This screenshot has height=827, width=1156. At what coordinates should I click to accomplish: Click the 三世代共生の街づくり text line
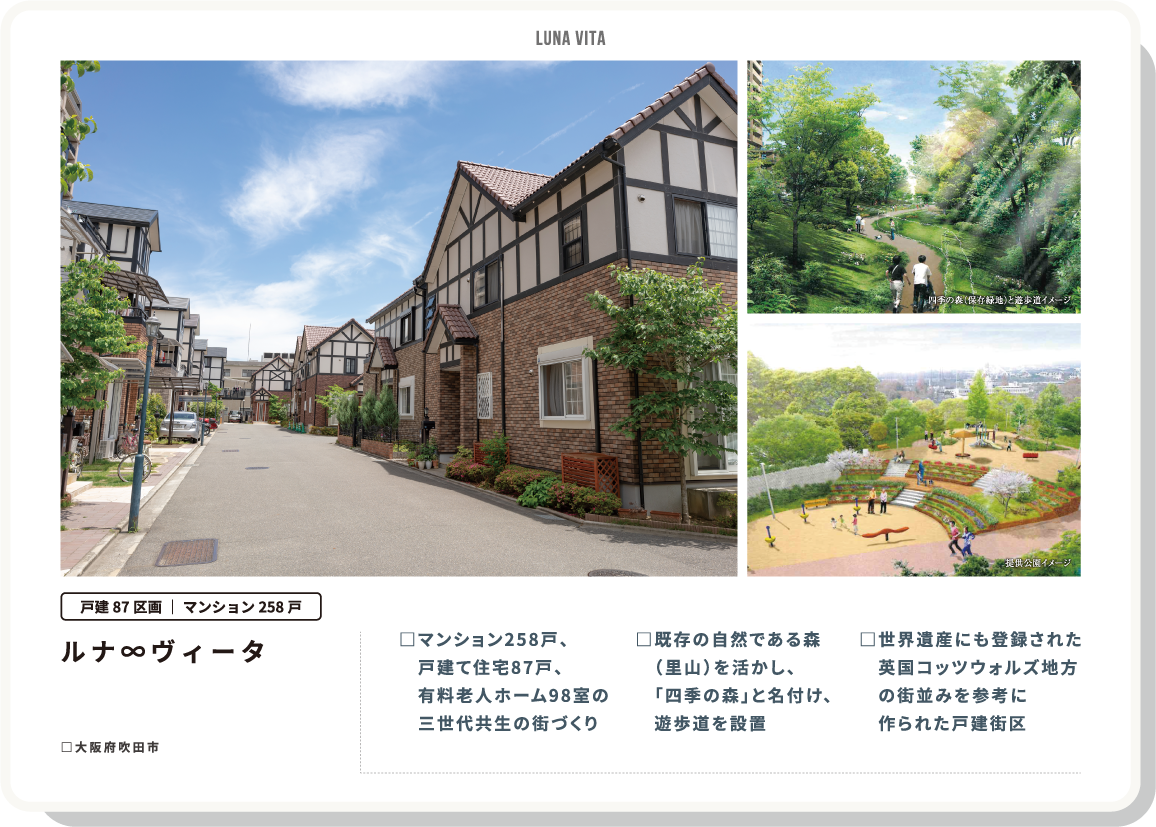(x=508, y=723)
